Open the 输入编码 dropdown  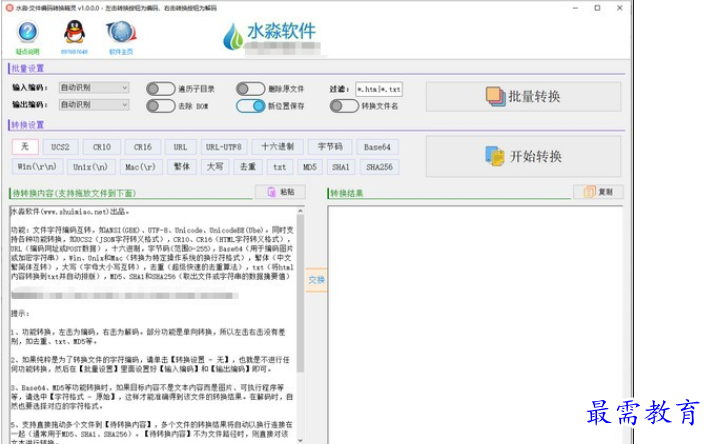tap(94, 88)
